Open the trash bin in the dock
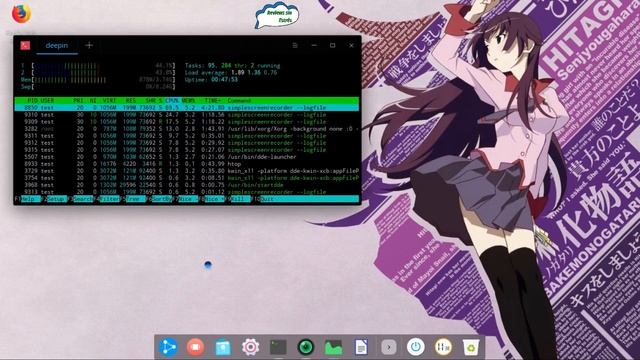The image size is (640, 360). tap(471, 347)
